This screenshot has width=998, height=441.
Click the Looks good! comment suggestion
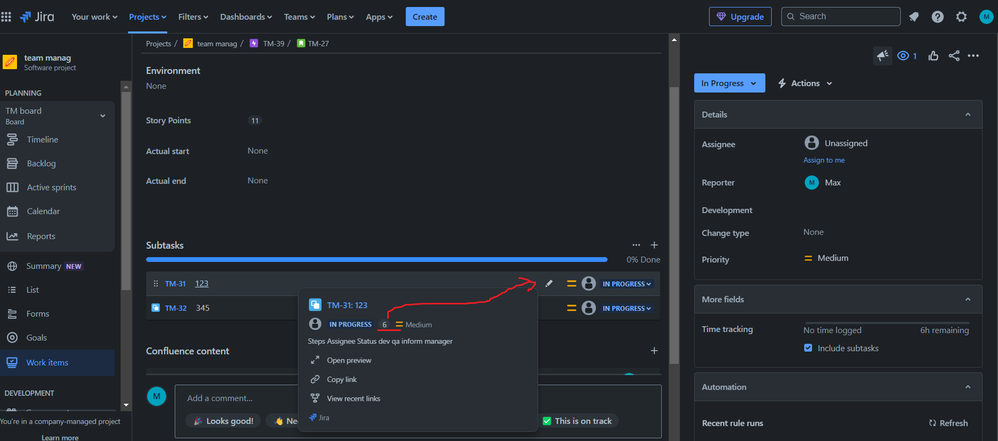223,421
